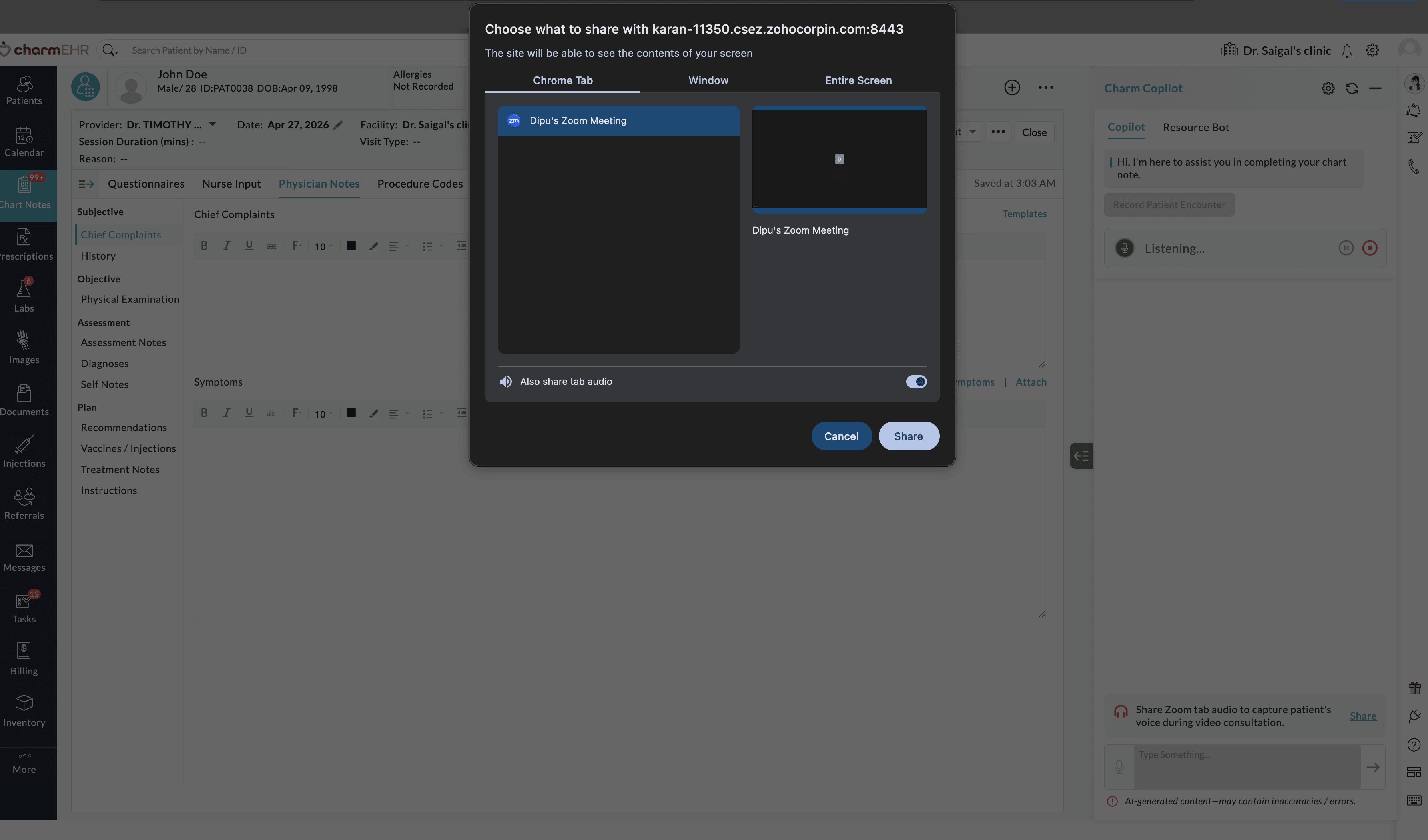The height and width of the screenshot is (840, 1428).
Task: Open font family dropdown in Chief Complaints toolbar
Action: [x=297, y=246]
